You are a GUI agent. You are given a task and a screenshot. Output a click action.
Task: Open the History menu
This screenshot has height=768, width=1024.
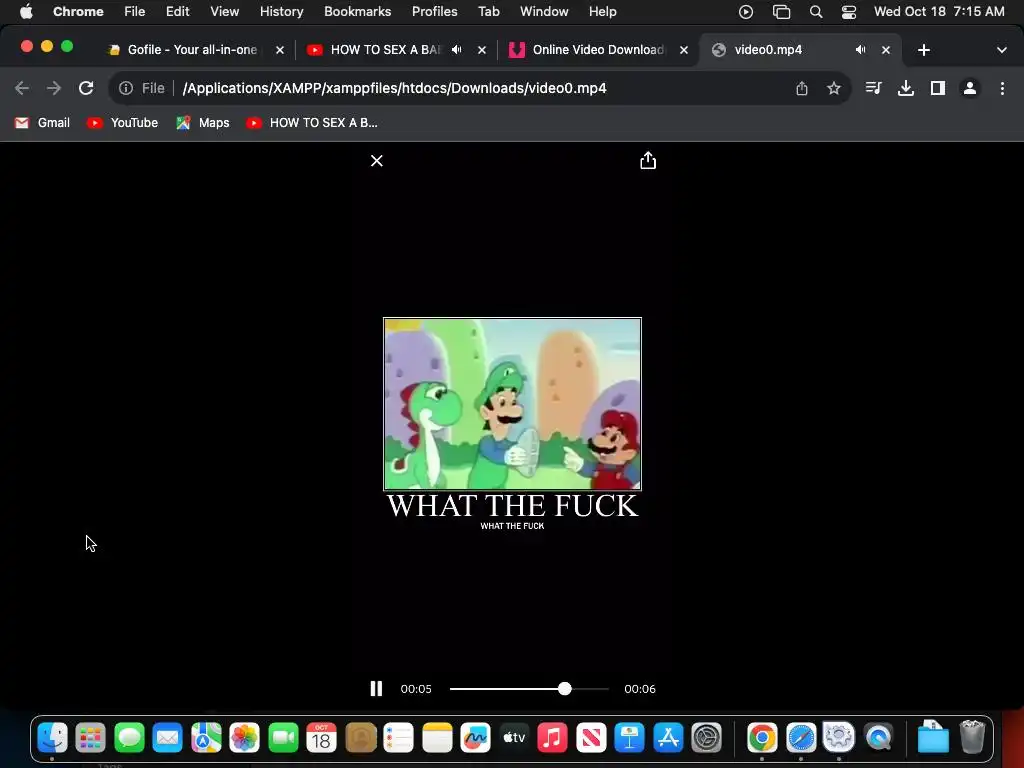point(281,12)
